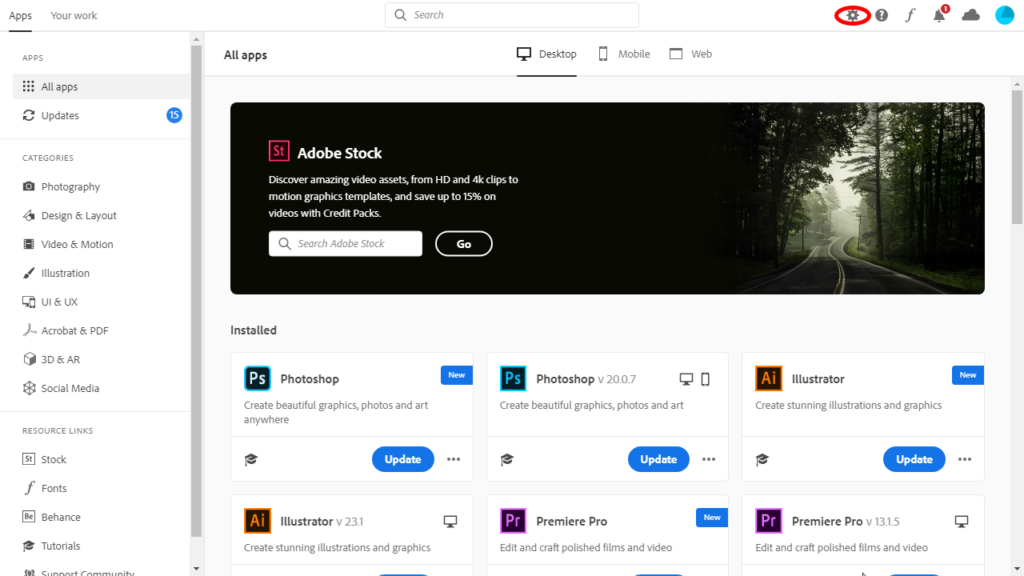The image size is (1024, 576).
Task: Open Adobe Fonts icon in top bar
Action: coord(910,15)
